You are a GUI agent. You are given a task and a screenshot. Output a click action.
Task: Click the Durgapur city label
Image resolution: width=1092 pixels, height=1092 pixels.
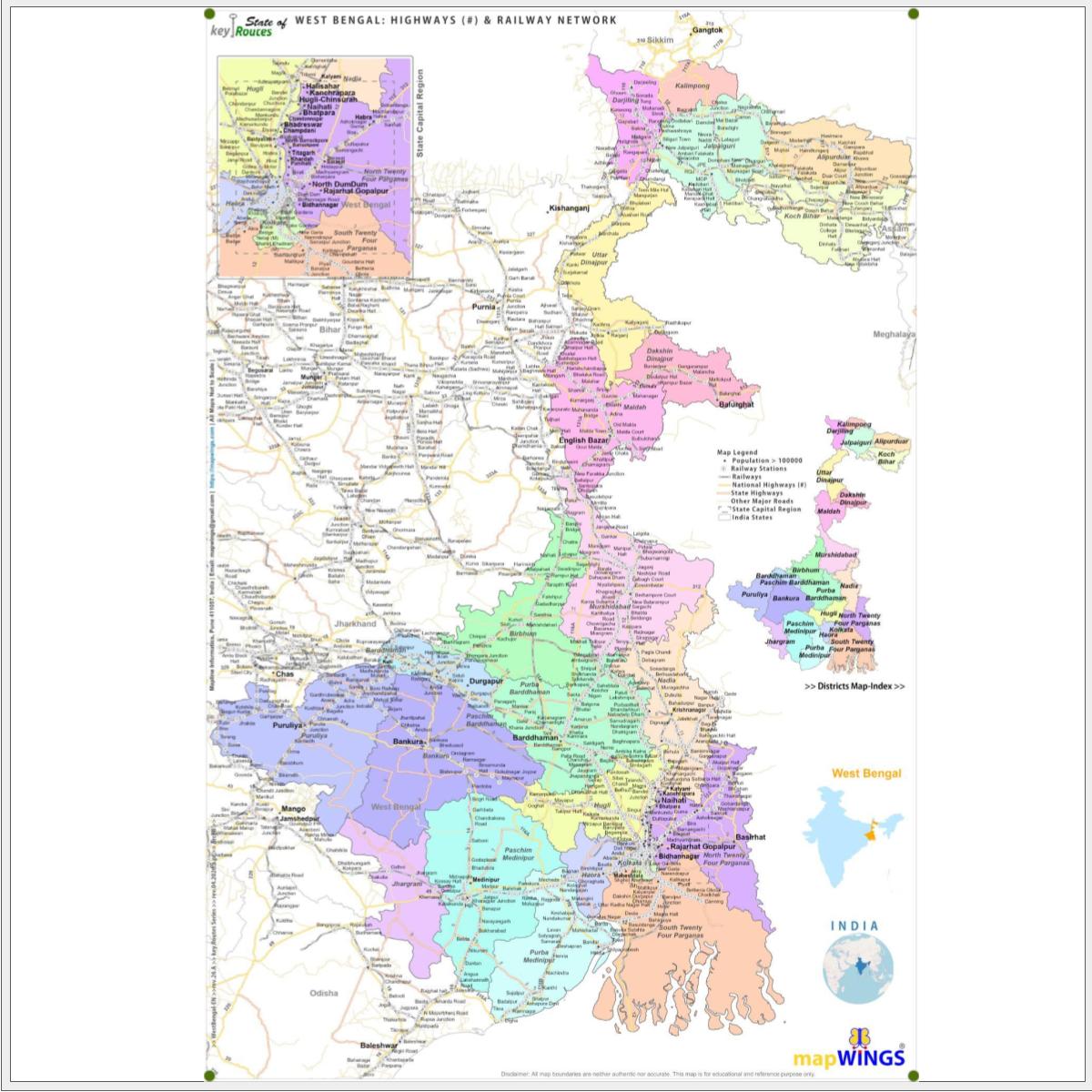click(485, 681)
